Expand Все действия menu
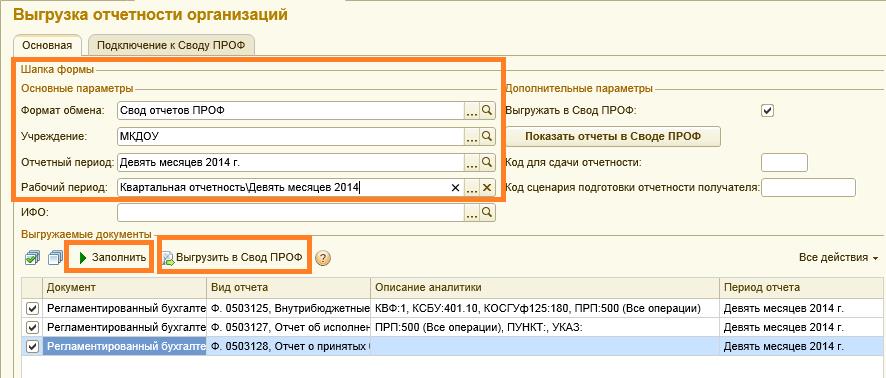Image resolution: width=886 pixels, height=378 pixels. pos(838,258)
